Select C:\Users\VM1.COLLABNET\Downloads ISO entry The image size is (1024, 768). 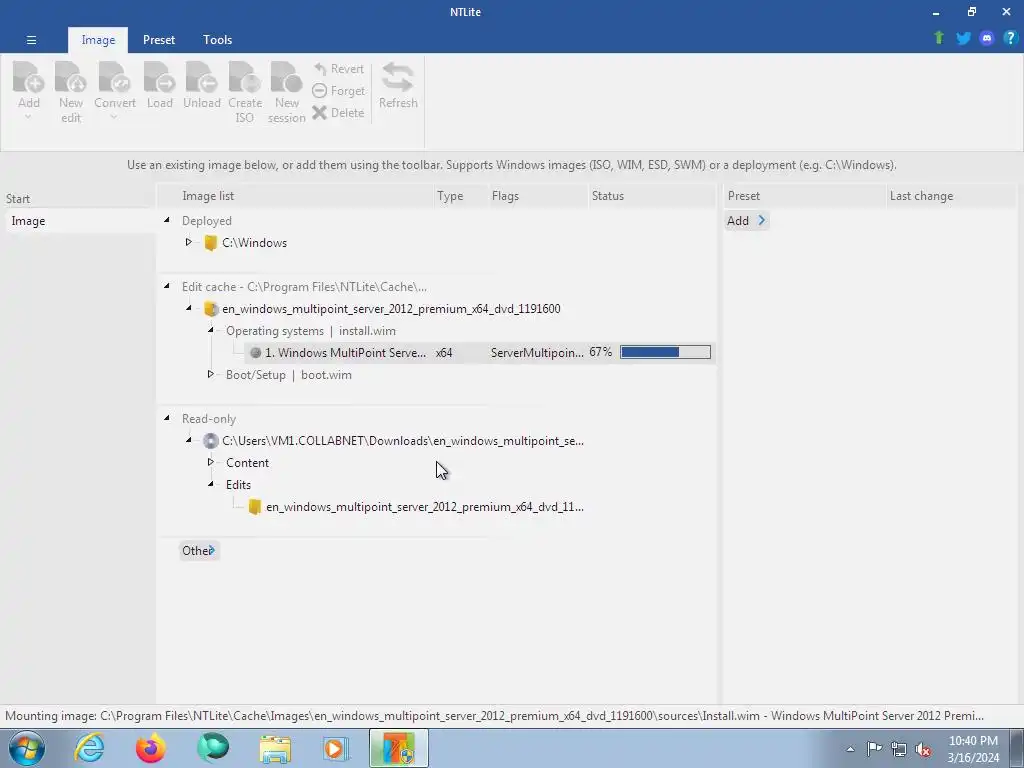point(403,441)
